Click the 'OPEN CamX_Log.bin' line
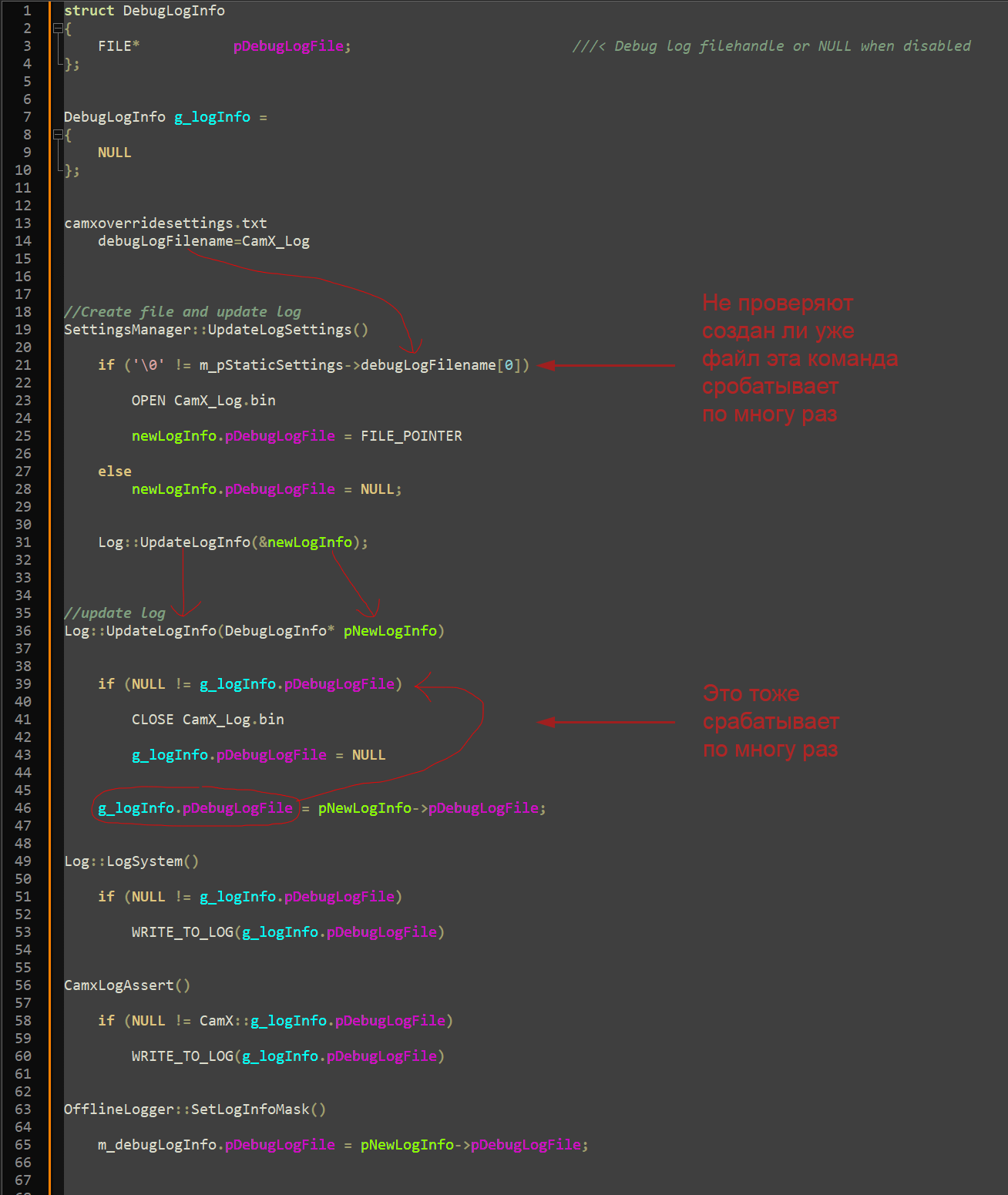Image resolution: width=1008 pixels, height=1195 pixels. point(203,401)
